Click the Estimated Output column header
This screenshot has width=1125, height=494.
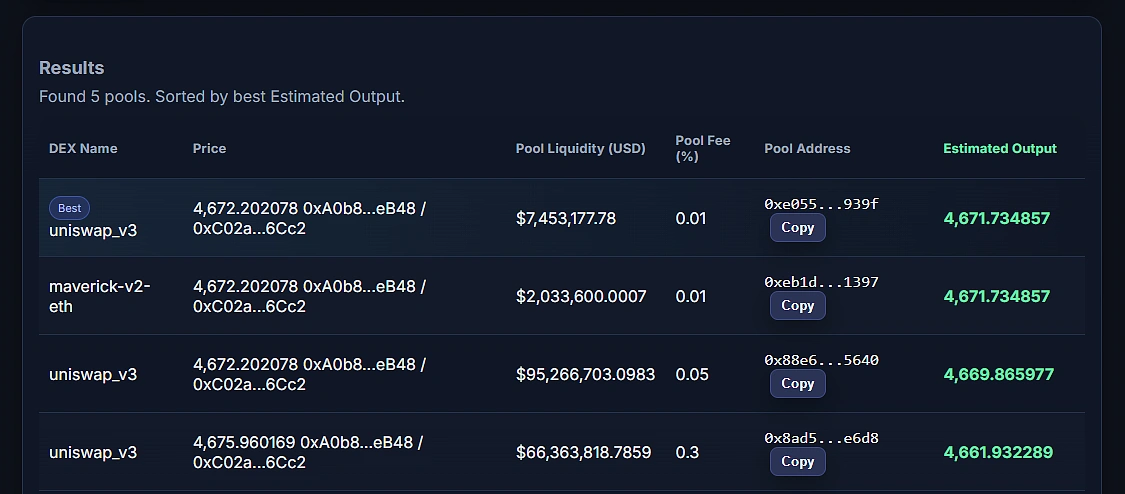[x=999, y=148]
